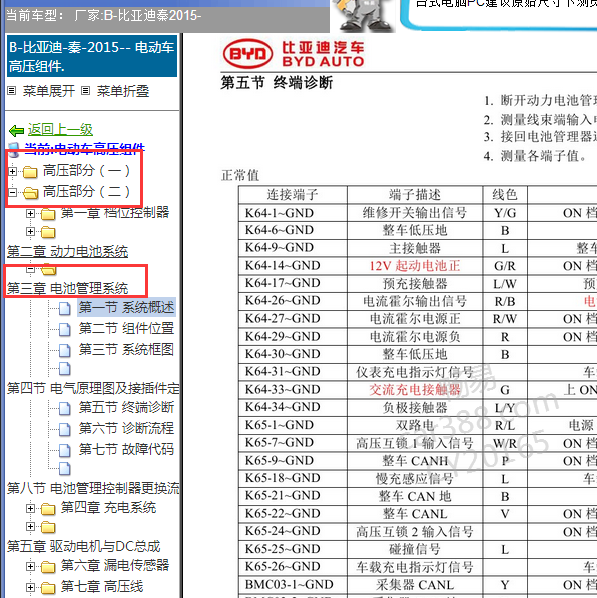Click the page icon above 第四节 电气原理图
Image resolution: width=597 pixels, height=598 pixels.
pos(64,368)
